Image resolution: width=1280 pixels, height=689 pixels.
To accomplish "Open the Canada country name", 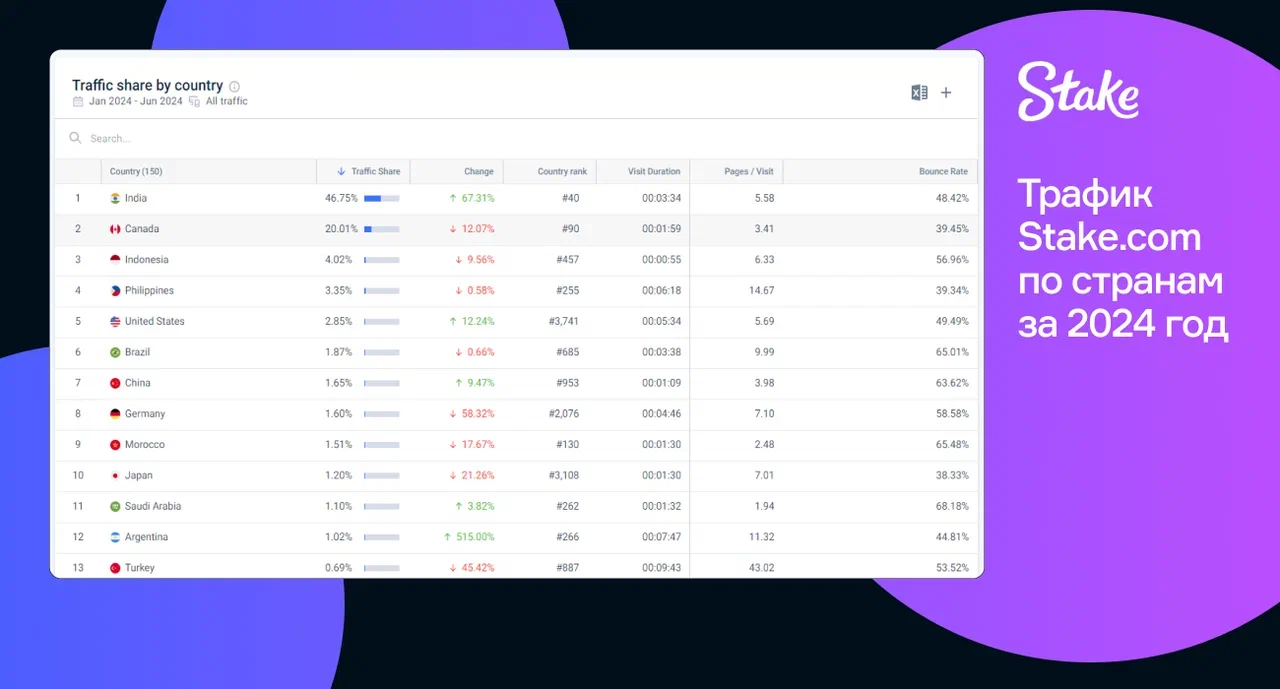I will tap(142, 229).
